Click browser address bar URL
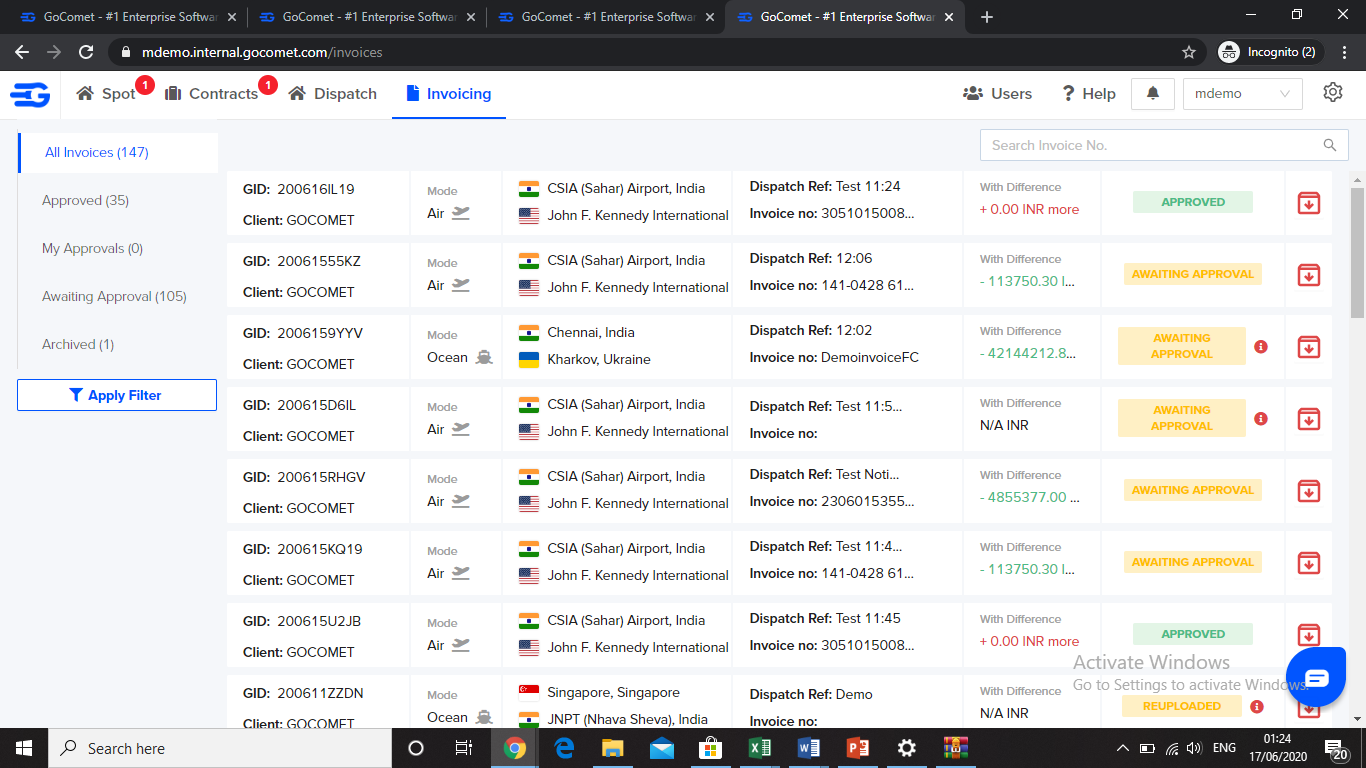Viewport: 1366px width, 768px height. pyautogui.click(x=262, y=52)
